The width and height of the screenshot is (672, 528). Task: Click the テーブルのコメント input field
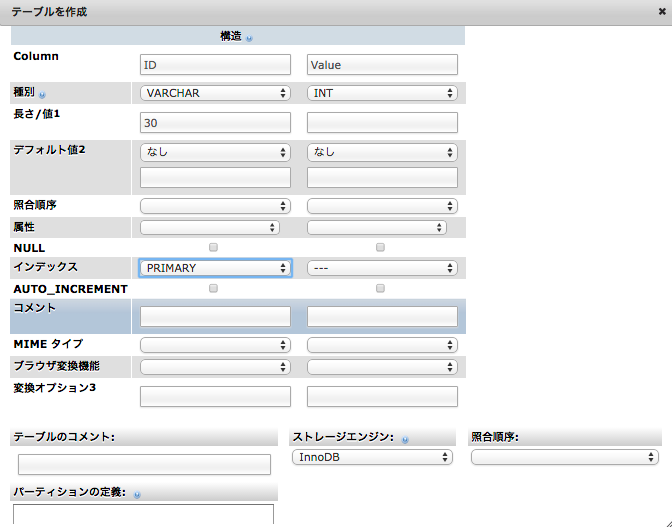(x=144, y=465)
